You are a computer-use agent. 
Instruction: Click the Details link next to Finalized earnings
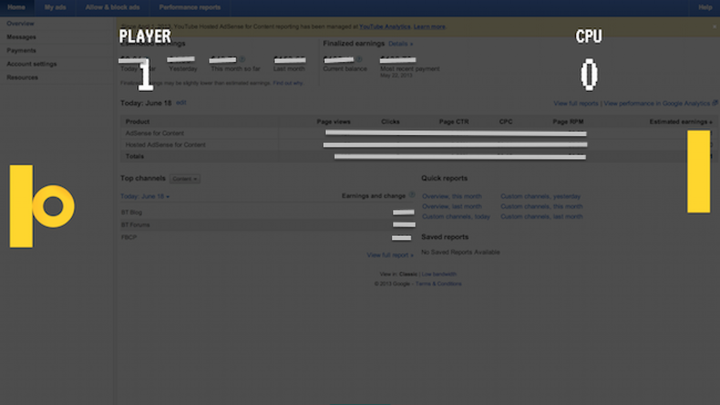400,44
